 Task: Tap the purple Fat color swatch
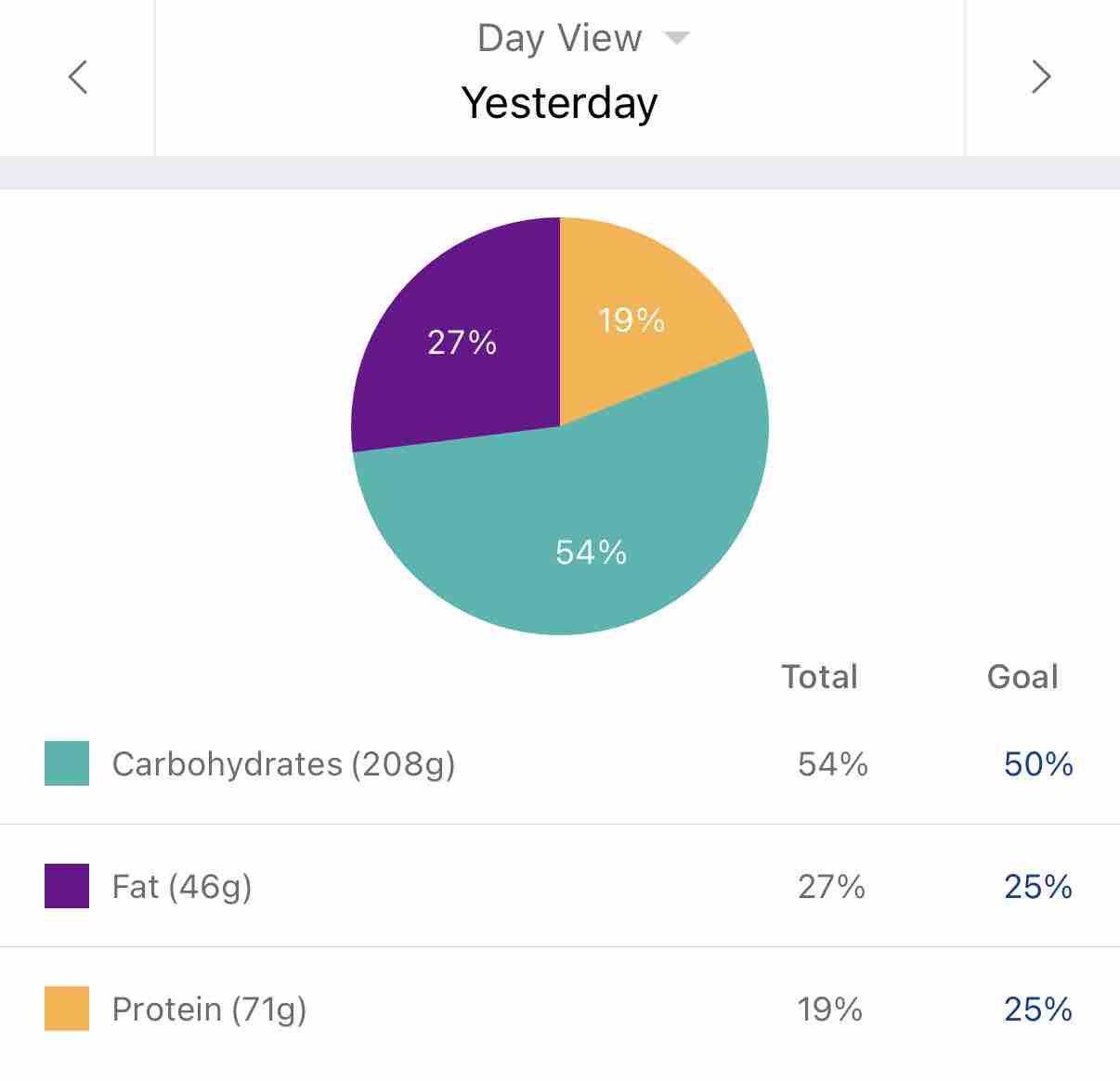click(x=67, y=886)
